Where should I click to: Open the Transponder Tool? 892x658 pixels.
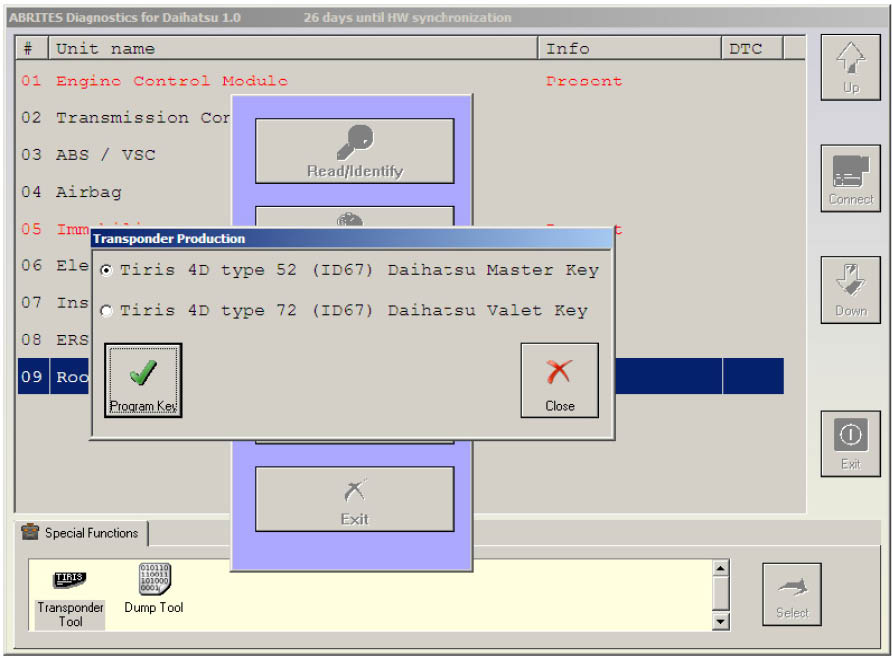click(70, 596)
